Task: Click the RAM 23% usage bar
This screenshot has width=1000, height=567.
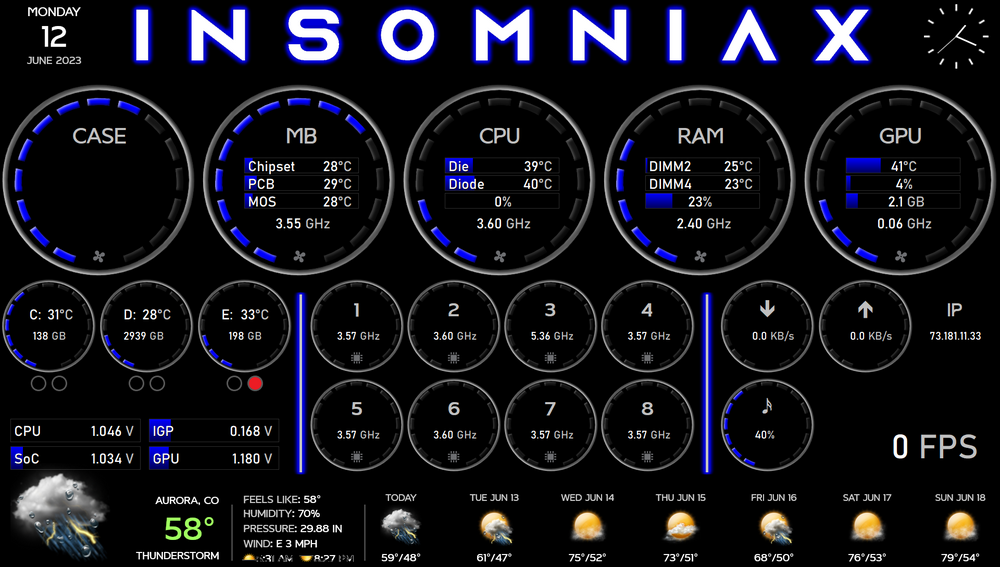Action: pos(701,201)
